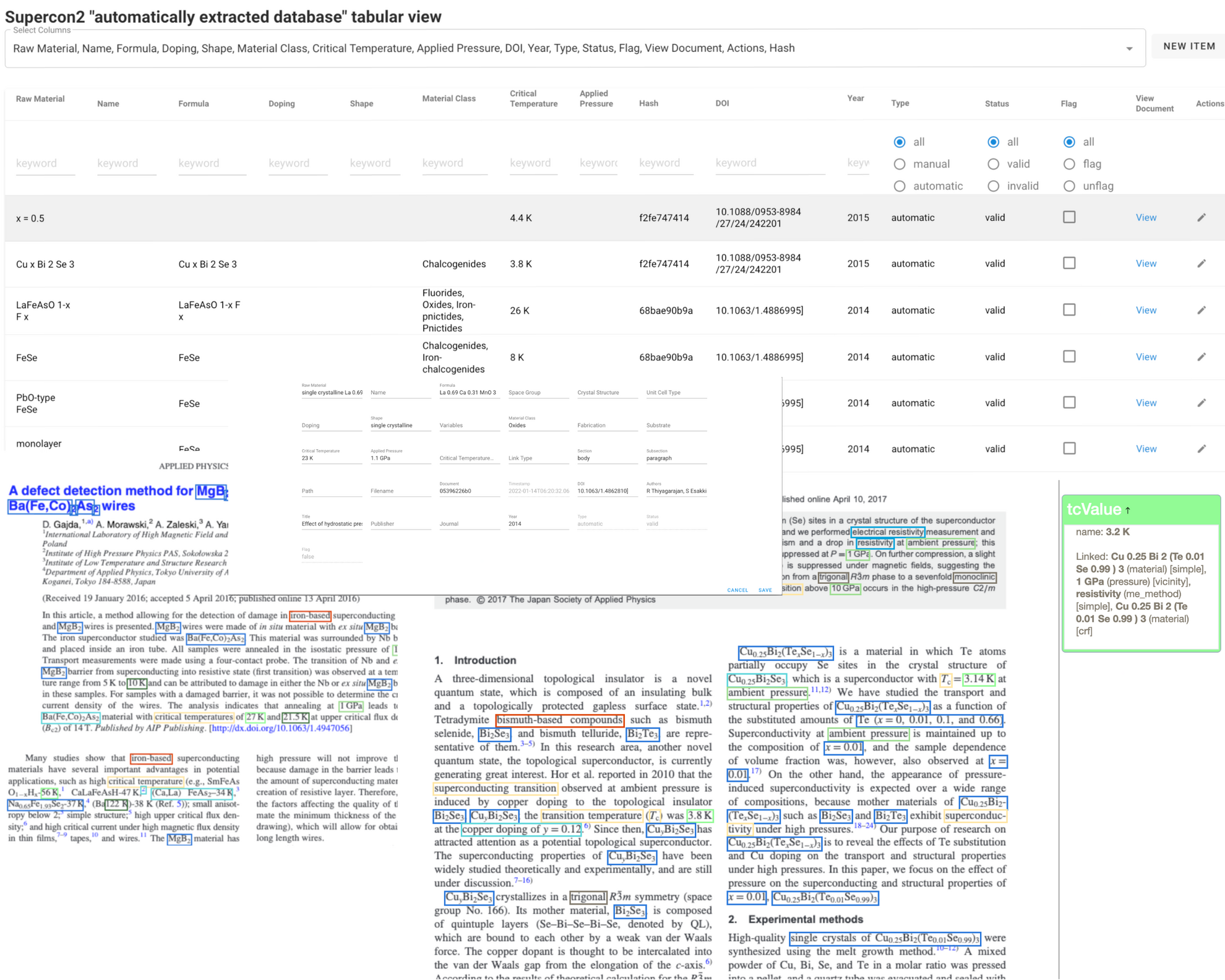The width and height of the screenshot is (1225, 980).
Task: Click SAVE in the edit dialog
Action: click(765, 590)
